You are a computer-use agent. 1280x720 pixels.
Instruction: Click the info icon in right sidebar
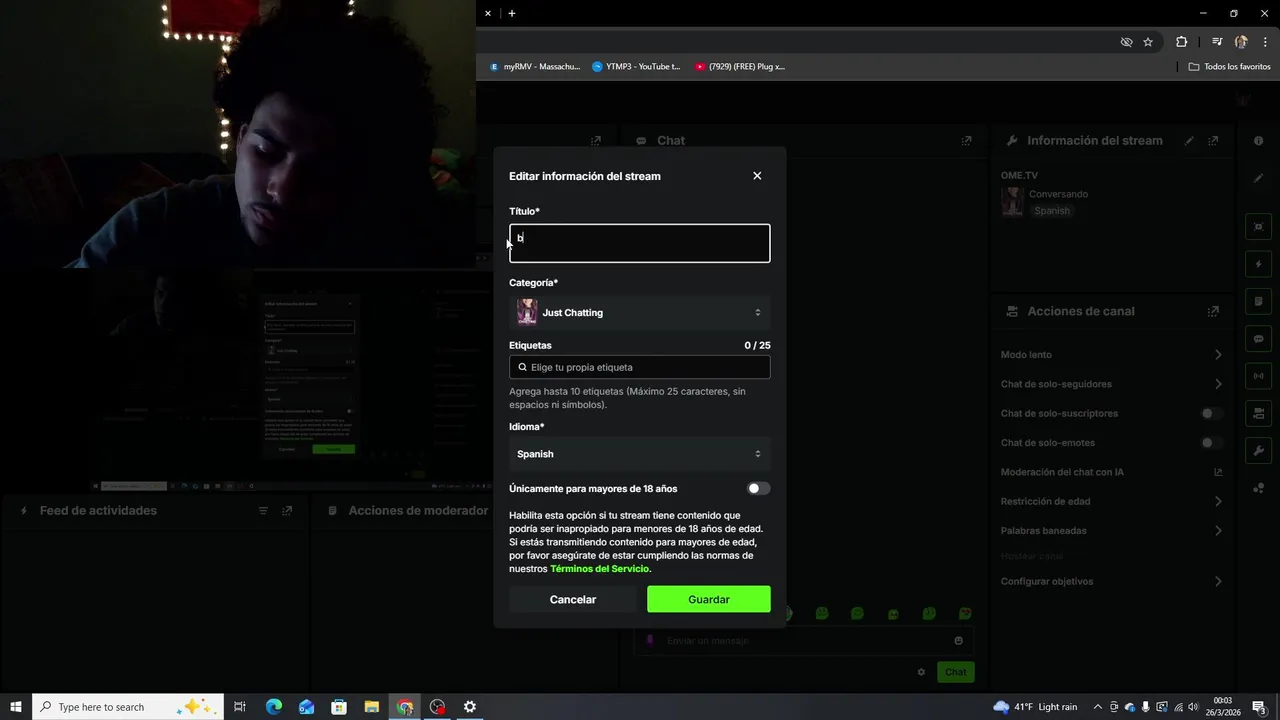[1259, 141]
